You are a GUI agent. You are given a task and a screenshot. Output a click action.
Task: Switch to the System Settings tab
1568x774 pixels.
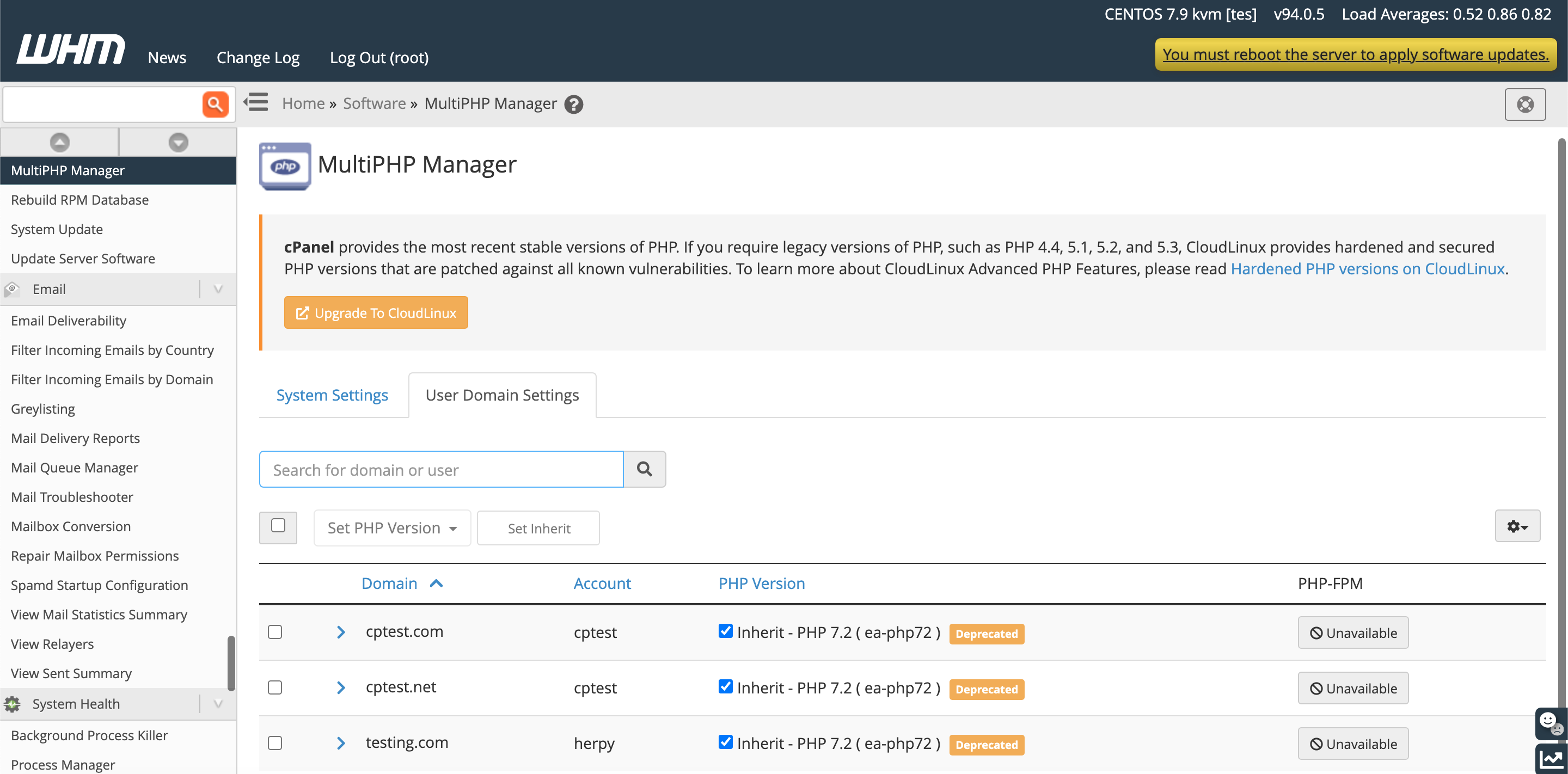coord(332,395)
